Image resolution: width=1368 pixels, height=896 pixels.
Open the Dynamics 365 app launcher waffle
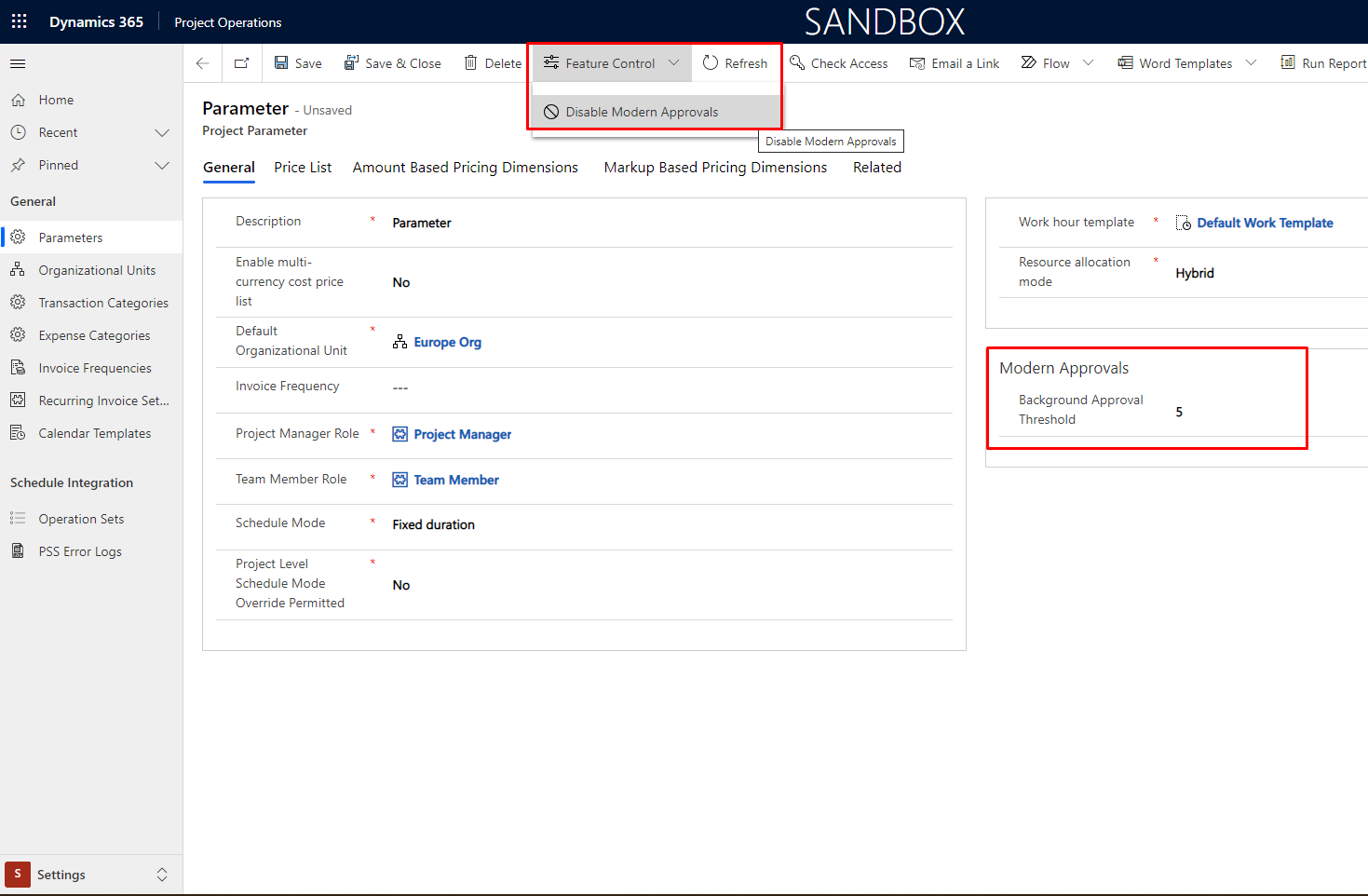(19, 21)
